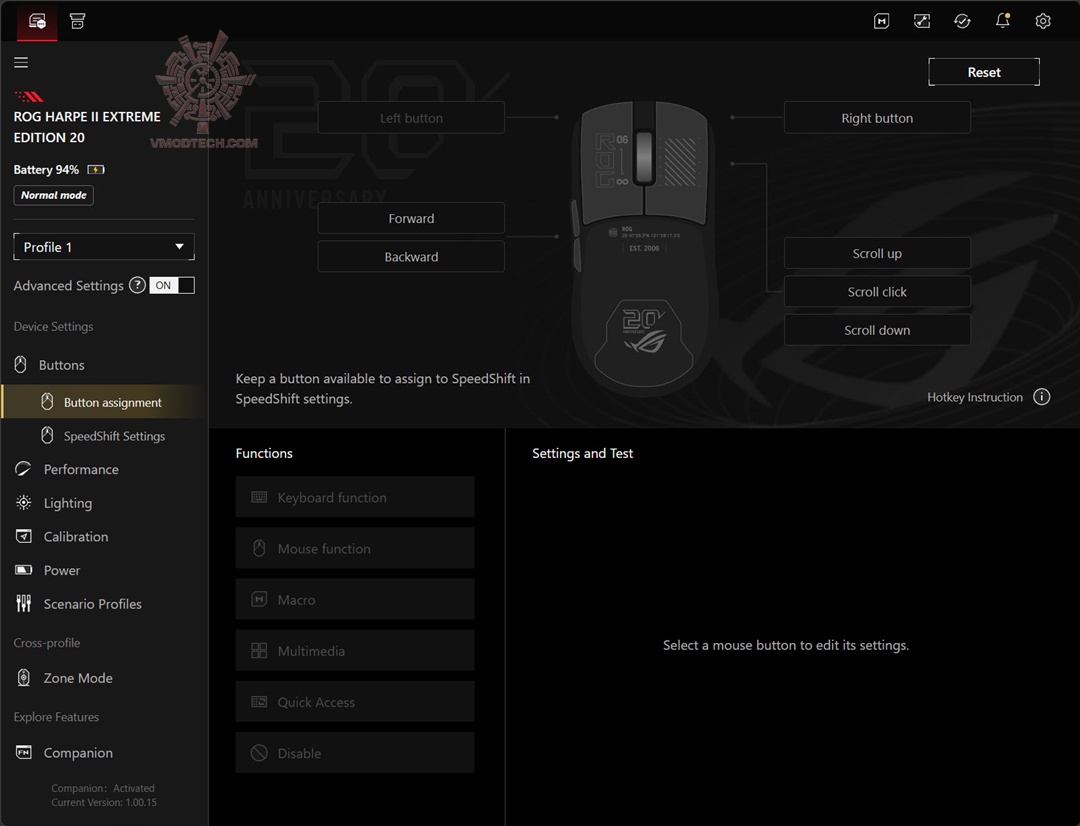The width and height of the screenshot is (1080, 826).
Task: Choose Disable in the Functions list
Action: tap(355, 753)
